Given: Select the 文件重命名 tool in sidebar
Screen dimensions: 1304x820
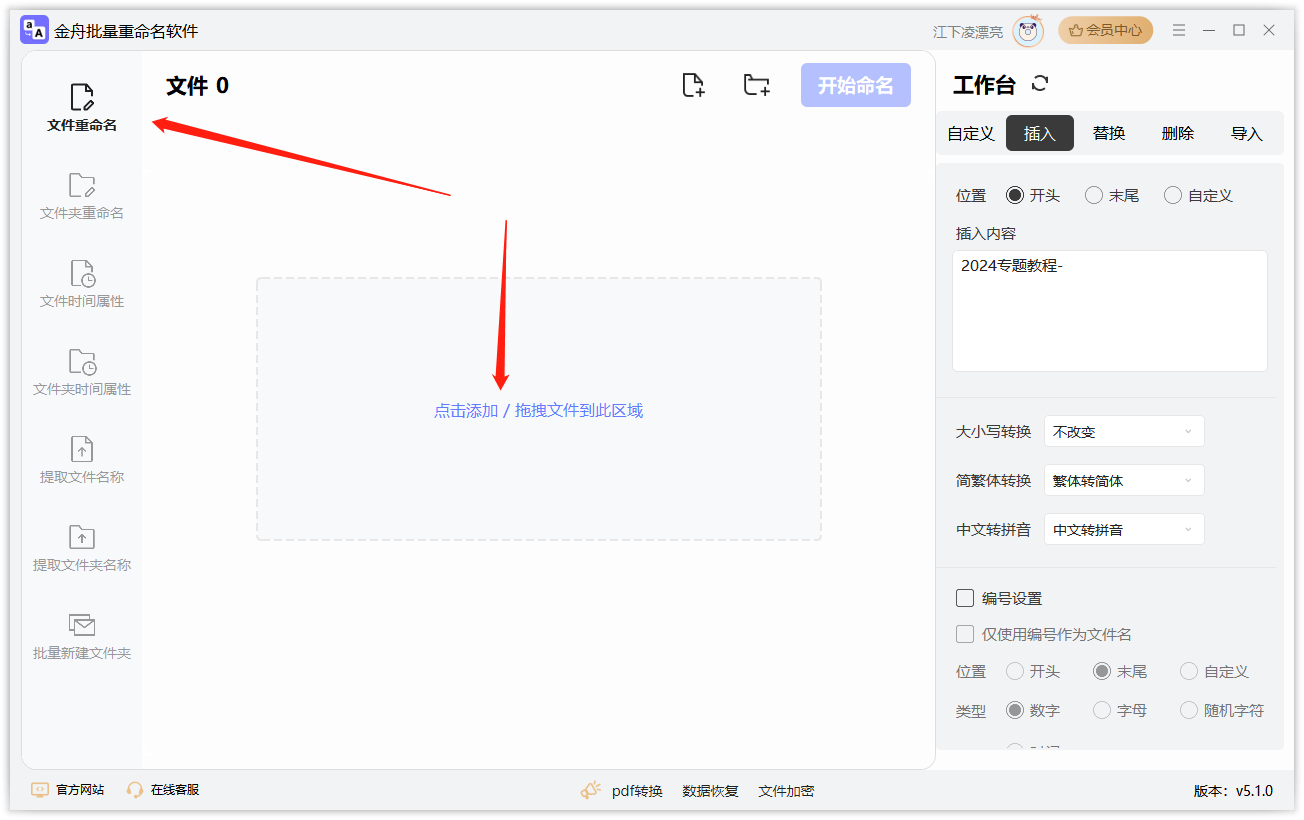Looking at the screenshot, I should (x=80, y=107).
